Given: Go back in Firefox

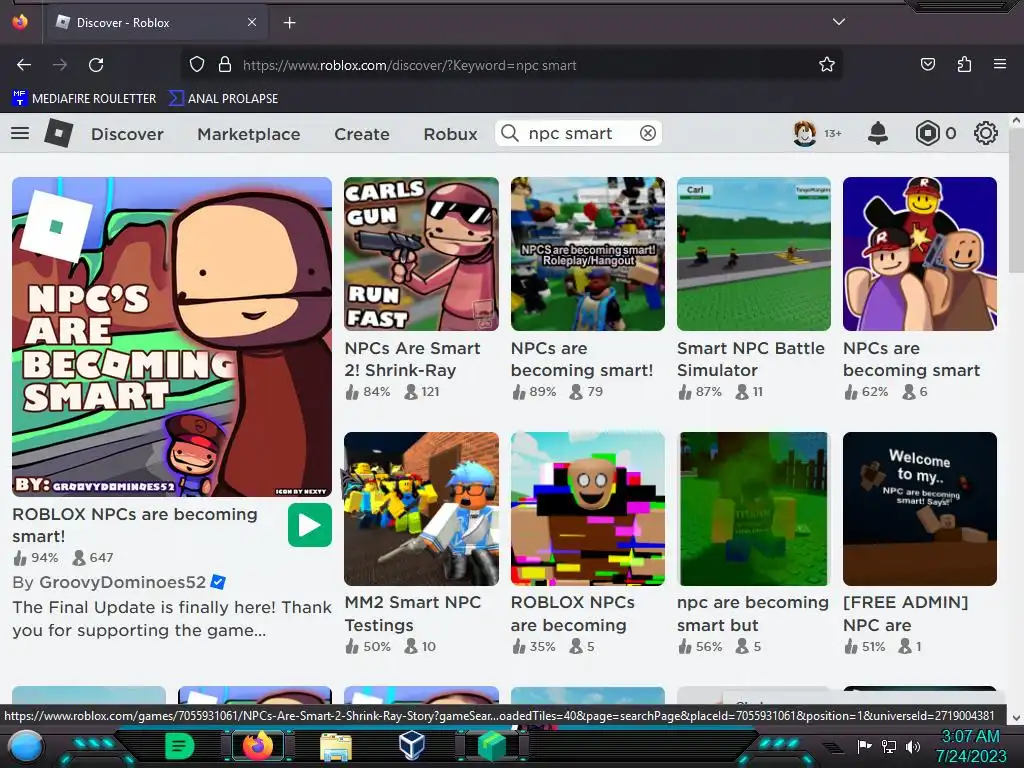Looking at the screenshot, I should click(x=24, y=65).
